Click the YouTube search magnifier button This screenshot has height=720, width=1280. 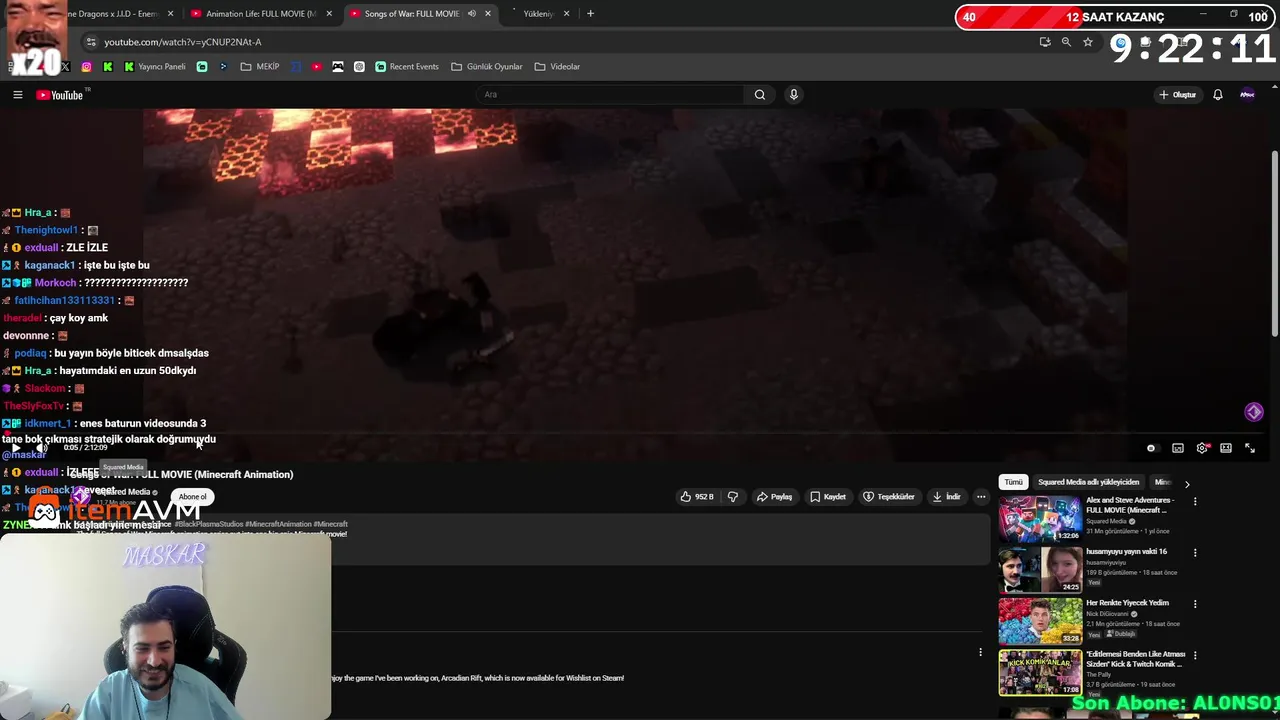click(760, 95)
